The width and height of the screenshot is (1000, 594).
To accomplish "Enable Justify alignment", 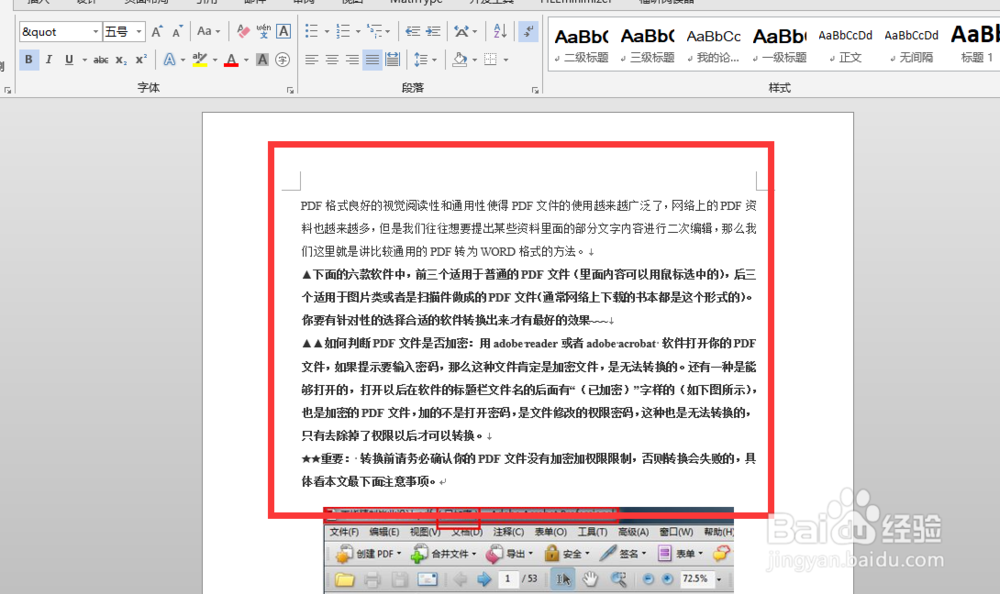I will (372, 60).
